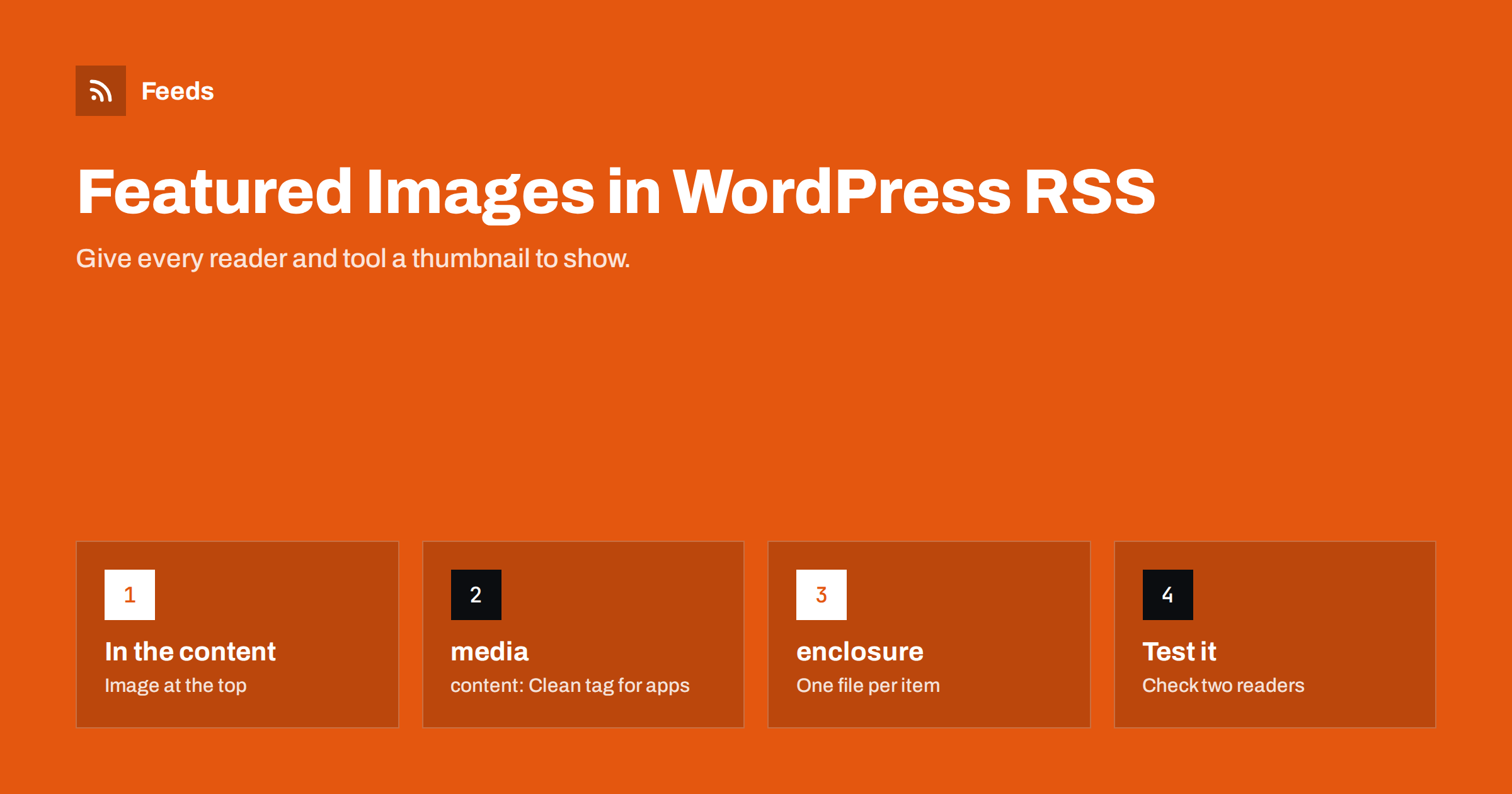Image resolution: width=1512 pixels, height=794 pixels.
Task: Select the step 2 number badge
Action: pos(476,595)
